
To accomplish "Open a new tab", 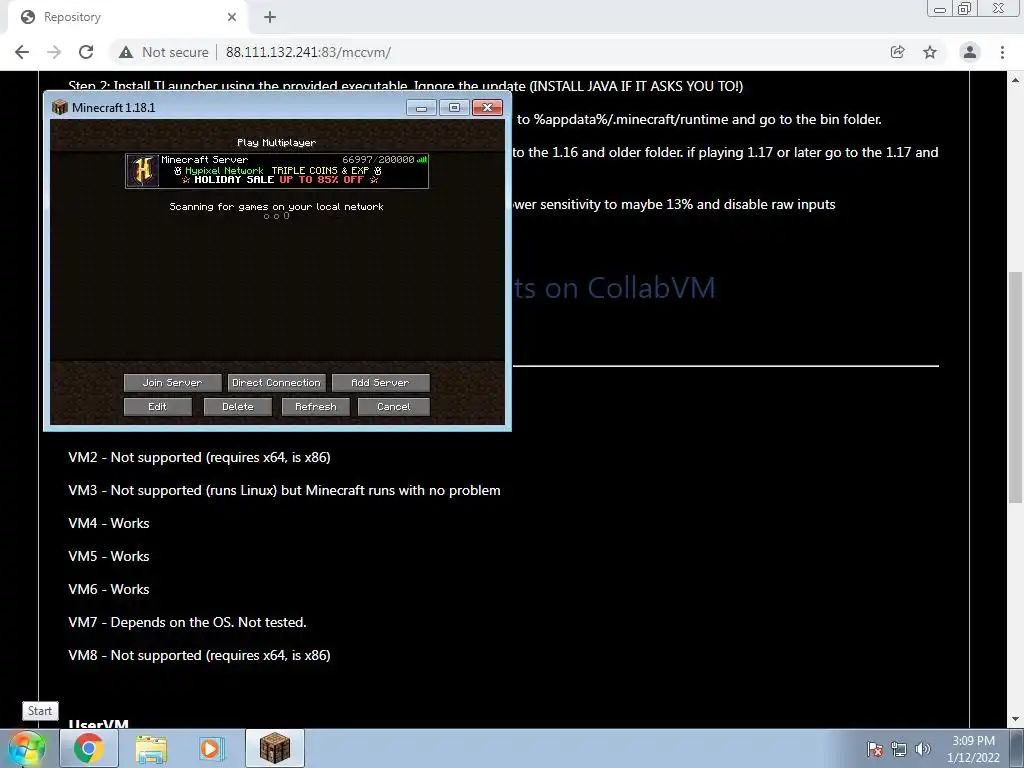I will click(x=270, y=18).
